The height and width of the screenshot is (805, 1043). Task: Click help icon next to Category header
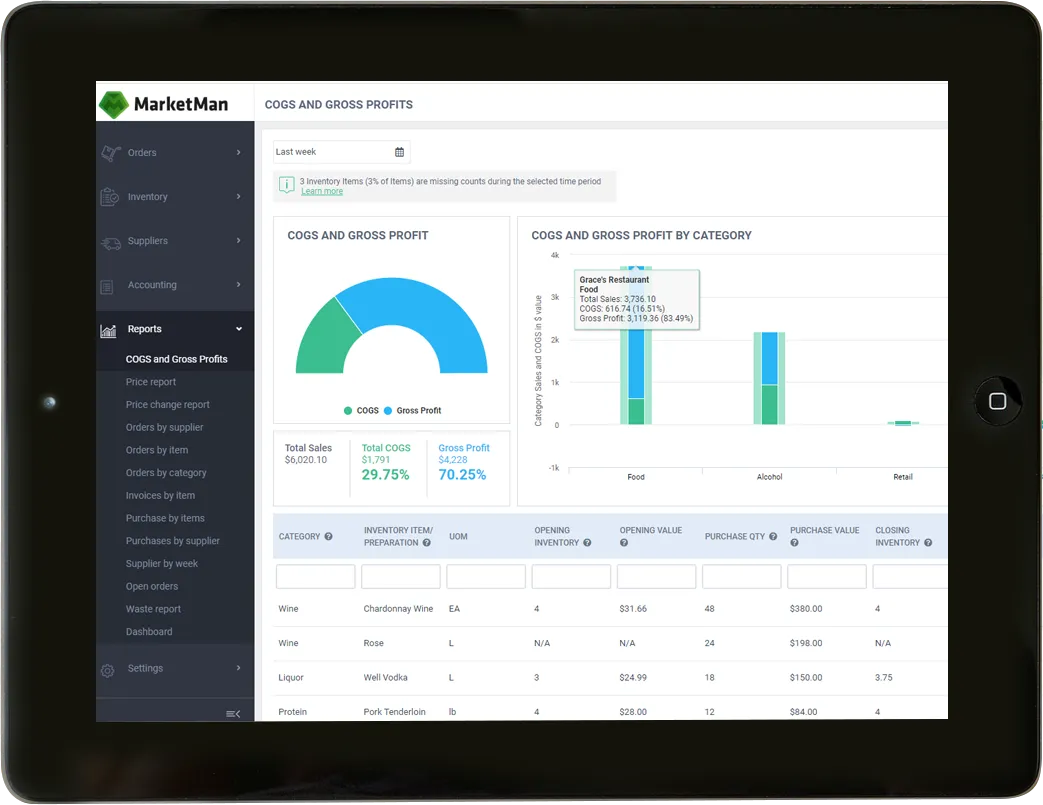(x=329, y=537)
